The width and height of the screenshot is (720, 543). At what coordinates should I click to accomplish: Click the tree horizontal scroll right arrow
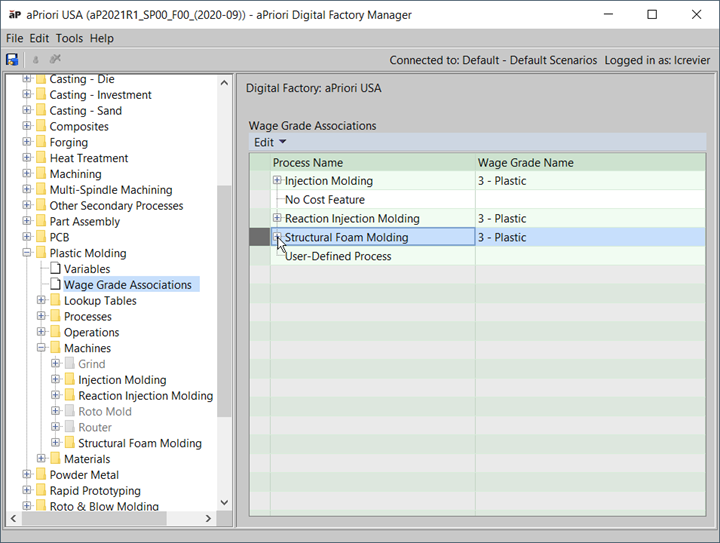208,518
